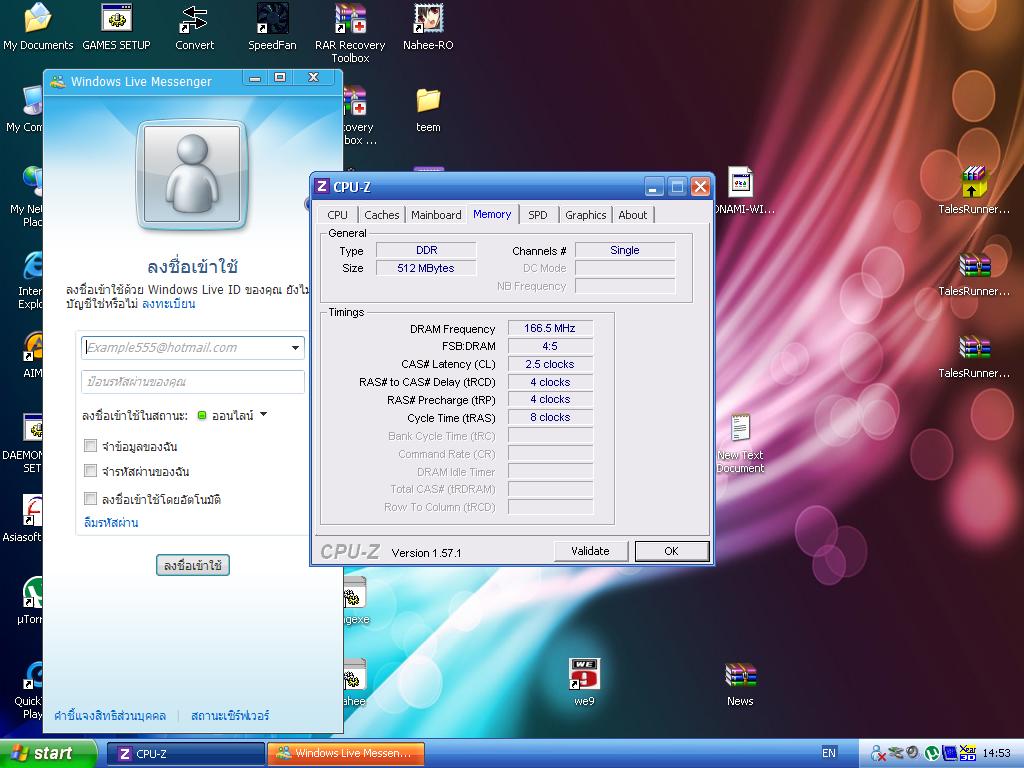Open the EN language bar indicator

829,753
